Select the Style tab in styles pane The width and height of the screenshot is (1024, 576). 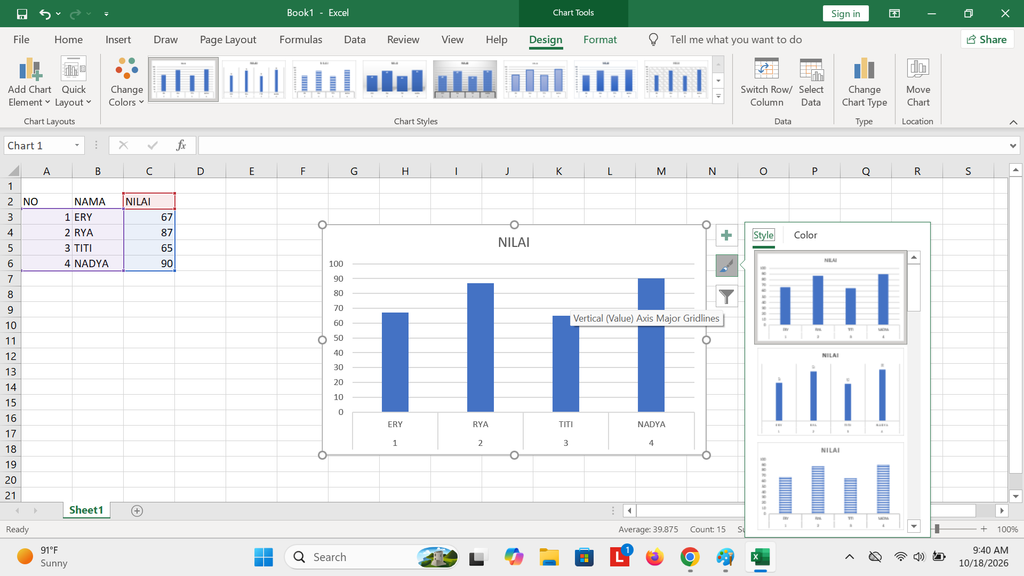pyautogui.click(x=763, y=235)
